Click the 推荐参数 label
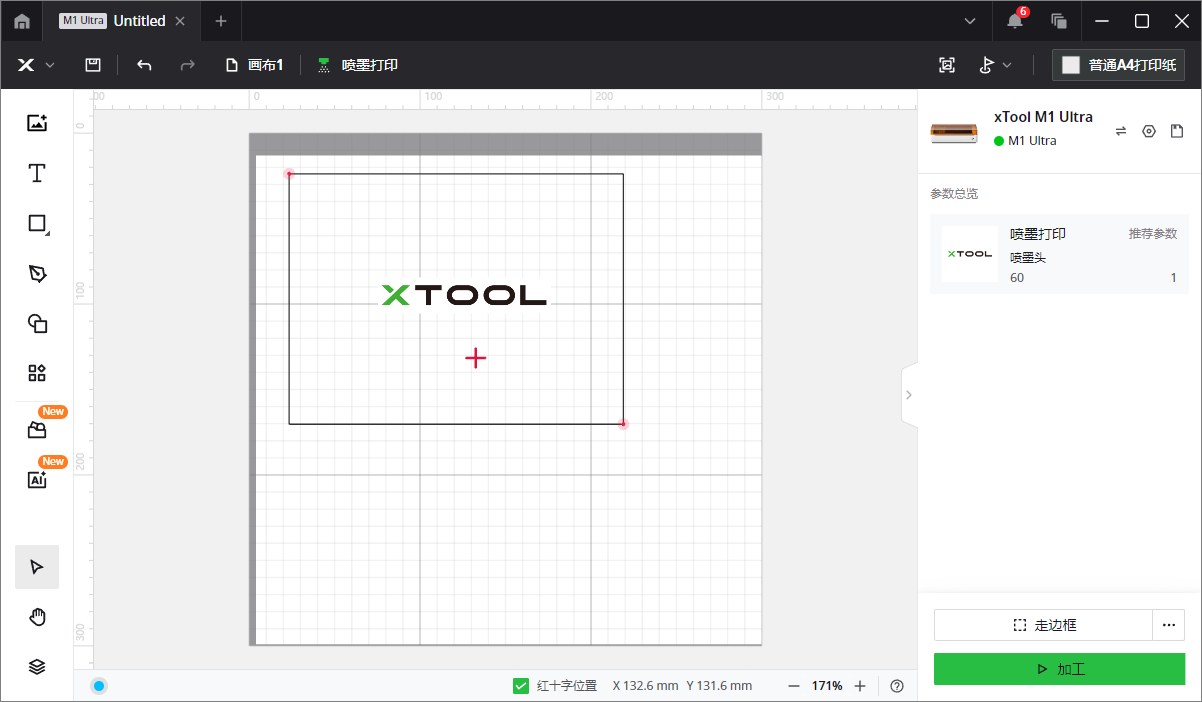This screenshot has width=1202, height=702. 1153,234
